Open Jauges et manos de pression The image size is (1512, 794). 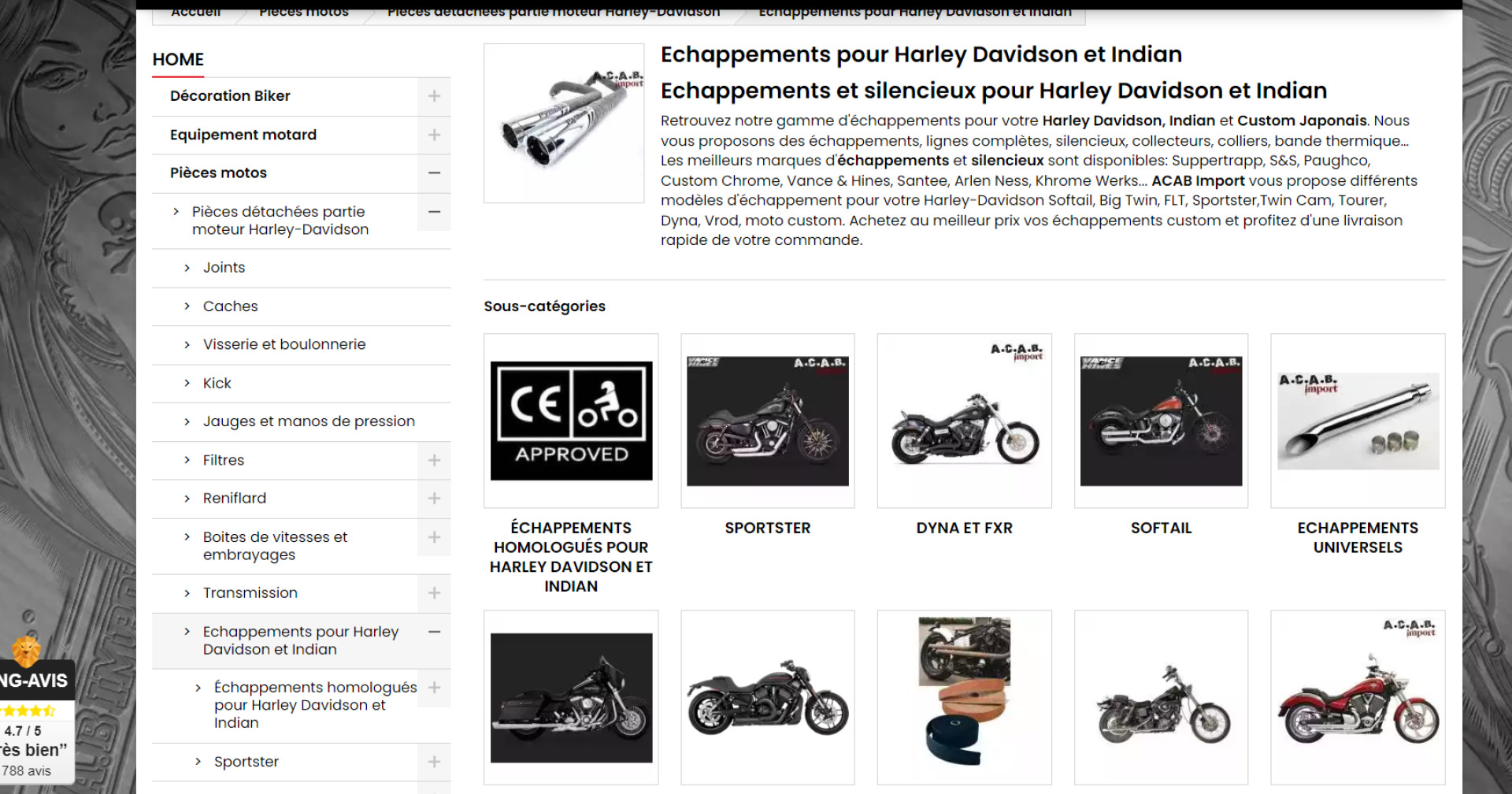309,421
